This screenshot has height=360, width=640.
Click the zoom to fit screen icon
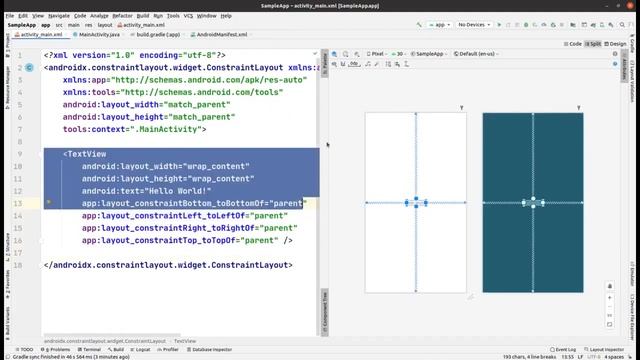610,324
